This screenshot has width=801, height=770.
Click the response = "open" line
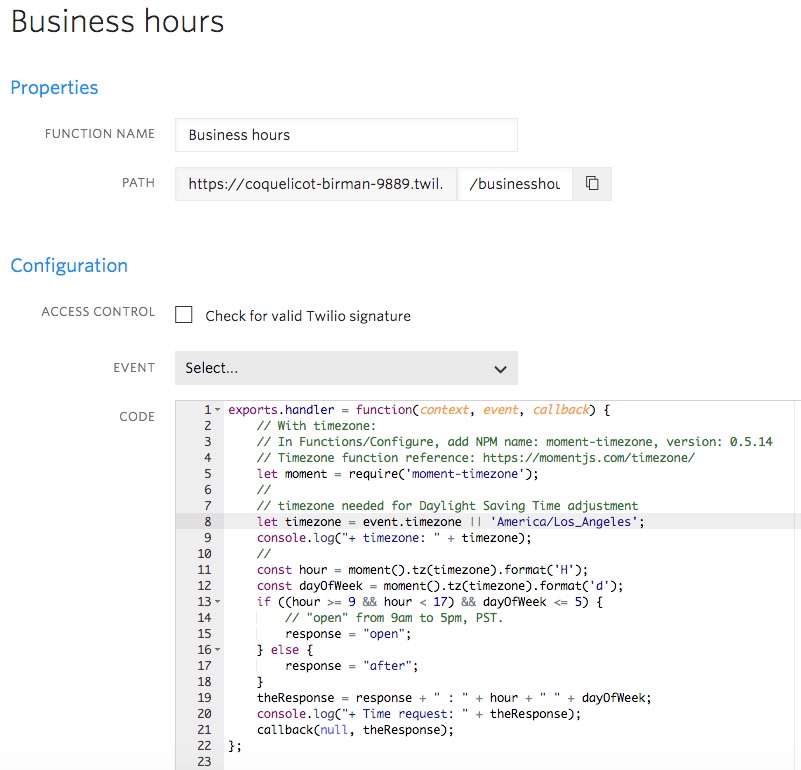pyautogui.click(x=348, y=634)
